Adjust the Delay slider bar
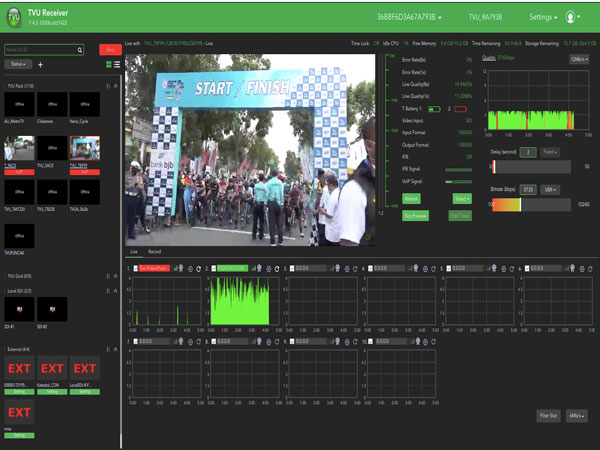 (x=531, y=167)
